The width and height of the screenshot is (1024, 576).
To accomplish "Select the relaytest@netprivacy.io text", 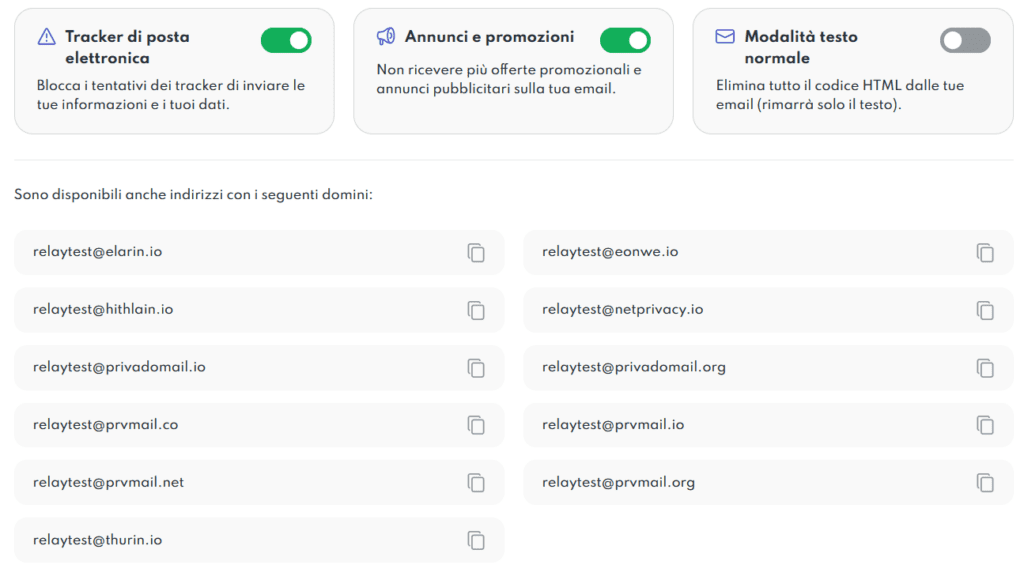I will coord(622,310).
